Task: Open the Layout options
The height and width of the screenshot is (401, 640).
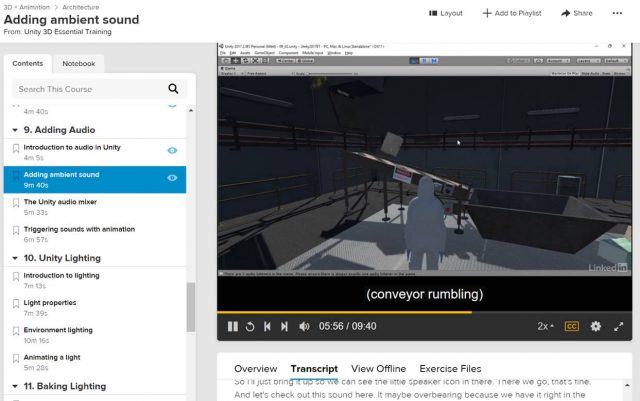Action: [x=446, y=13]
